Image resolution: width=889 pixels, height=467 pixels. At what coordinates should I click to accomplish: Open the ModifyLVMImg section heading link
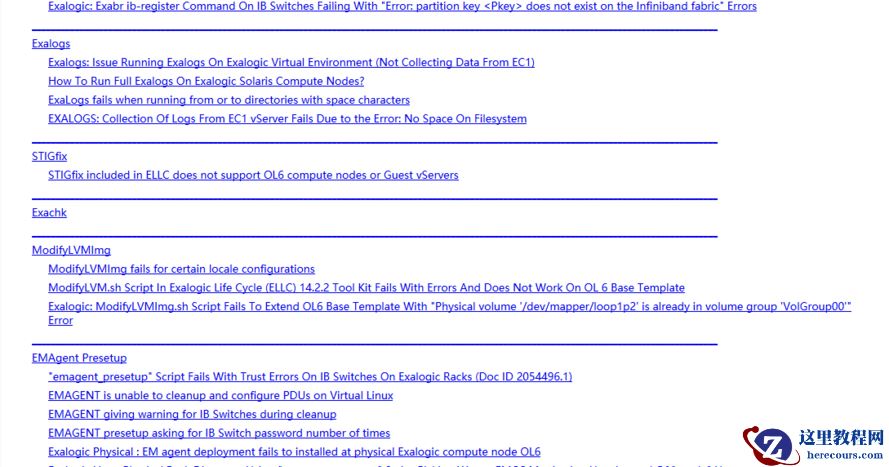(71, 250)
